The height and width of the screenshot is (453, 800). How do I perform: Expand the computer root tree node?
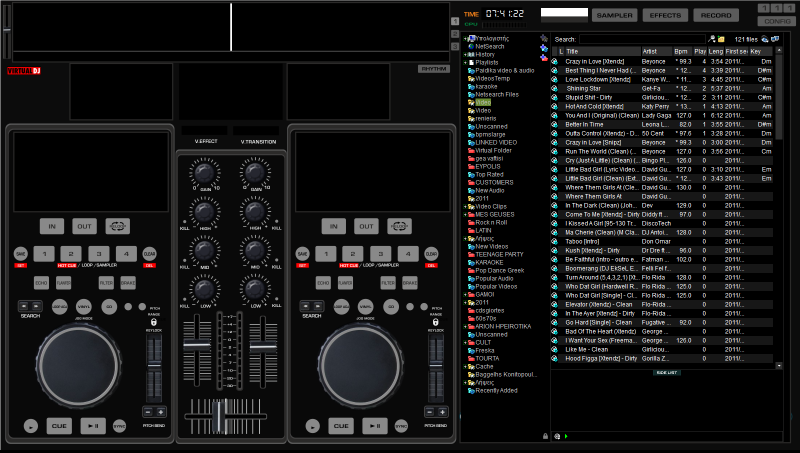465,38
